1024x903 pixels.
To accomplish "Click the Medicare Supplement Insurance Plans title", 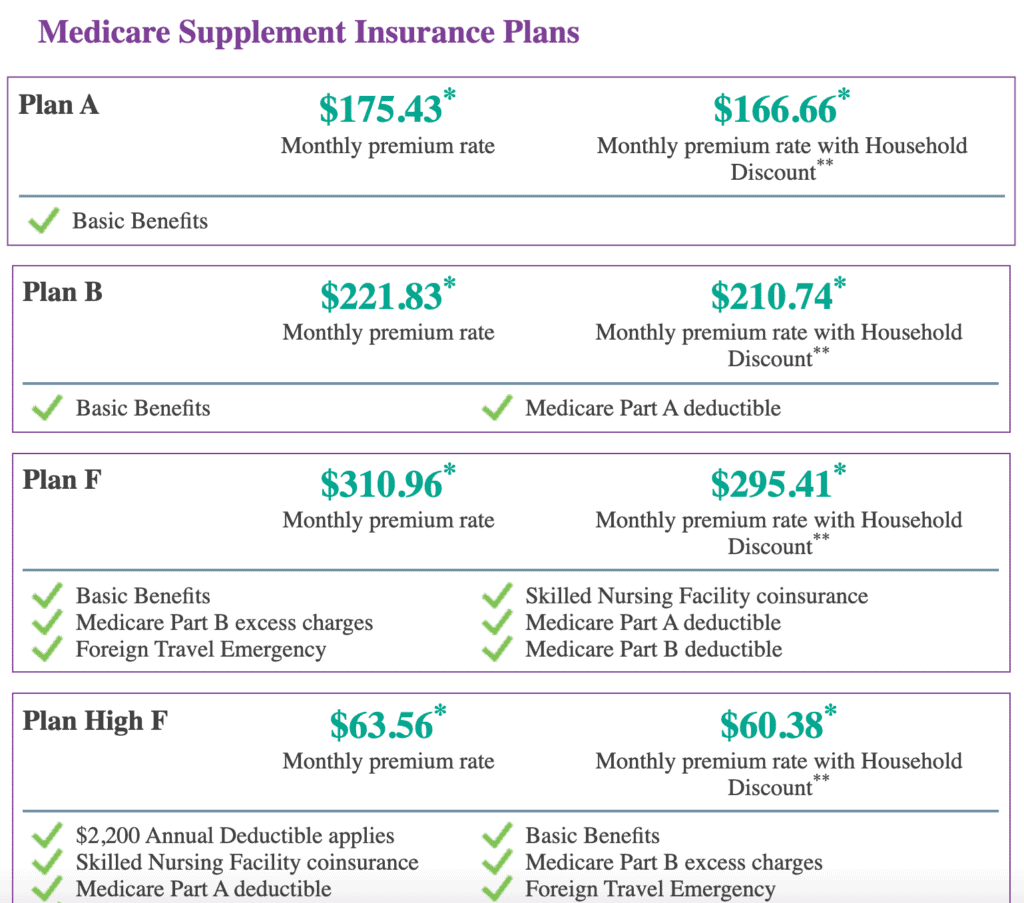I will tap(308, 32).
